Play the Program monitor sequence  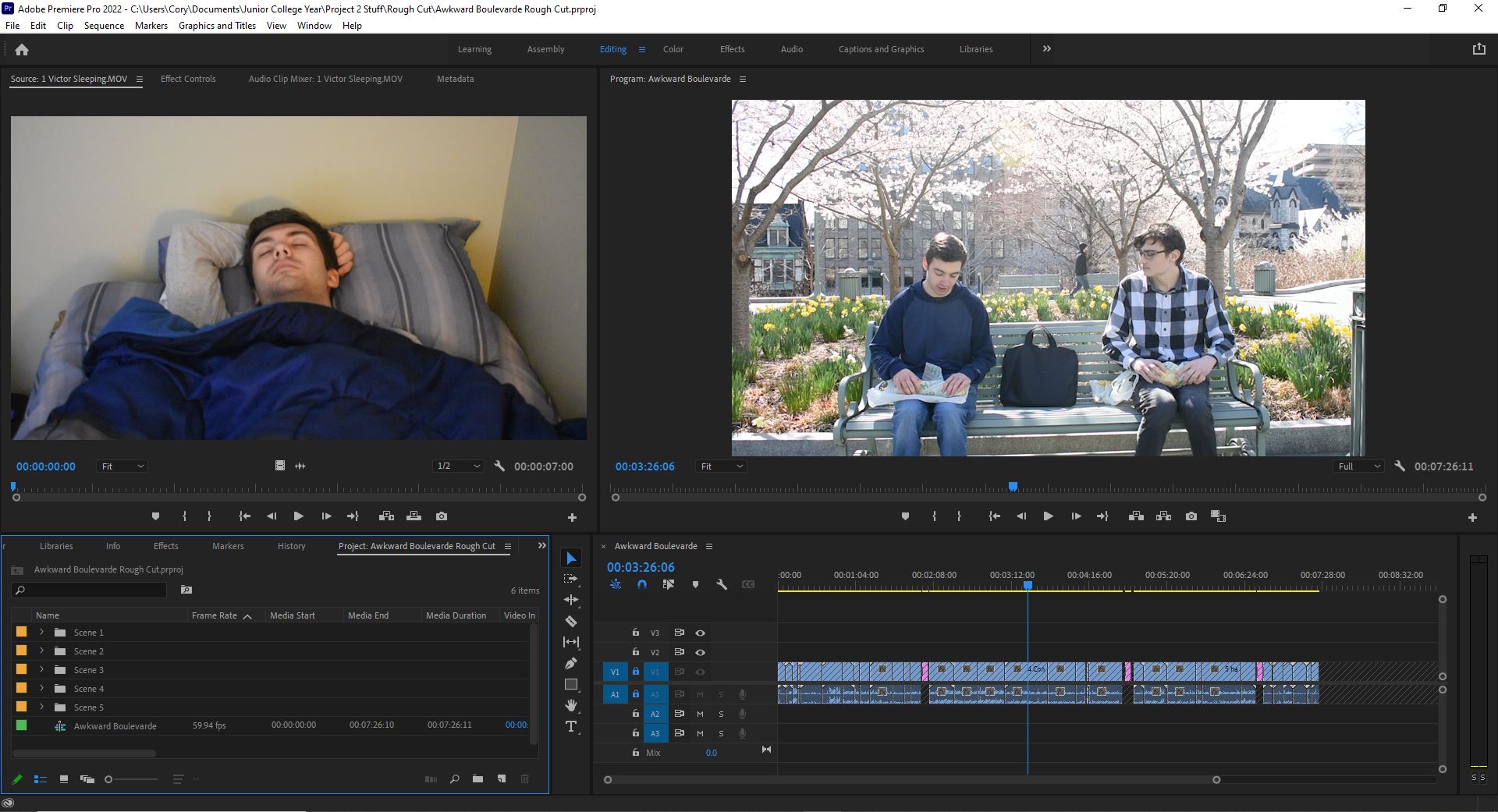coord(1048,516)
